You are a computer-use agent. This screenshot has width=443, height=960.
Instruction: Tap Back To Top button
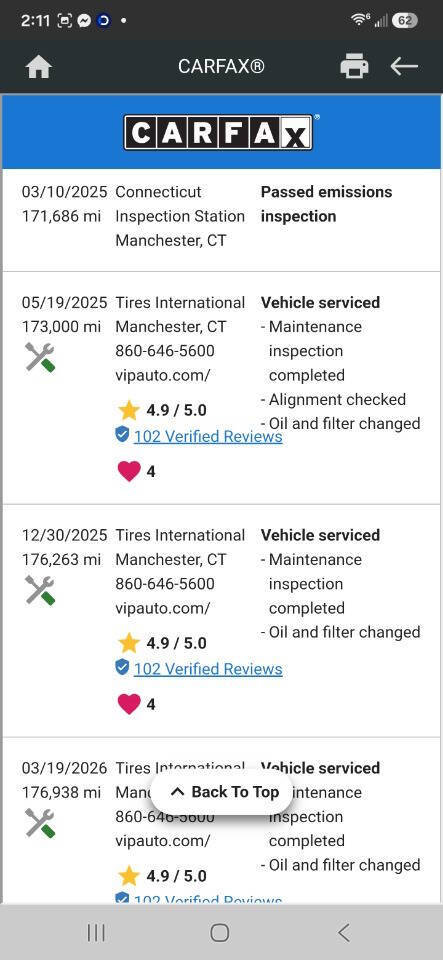[x=222, y=792]
